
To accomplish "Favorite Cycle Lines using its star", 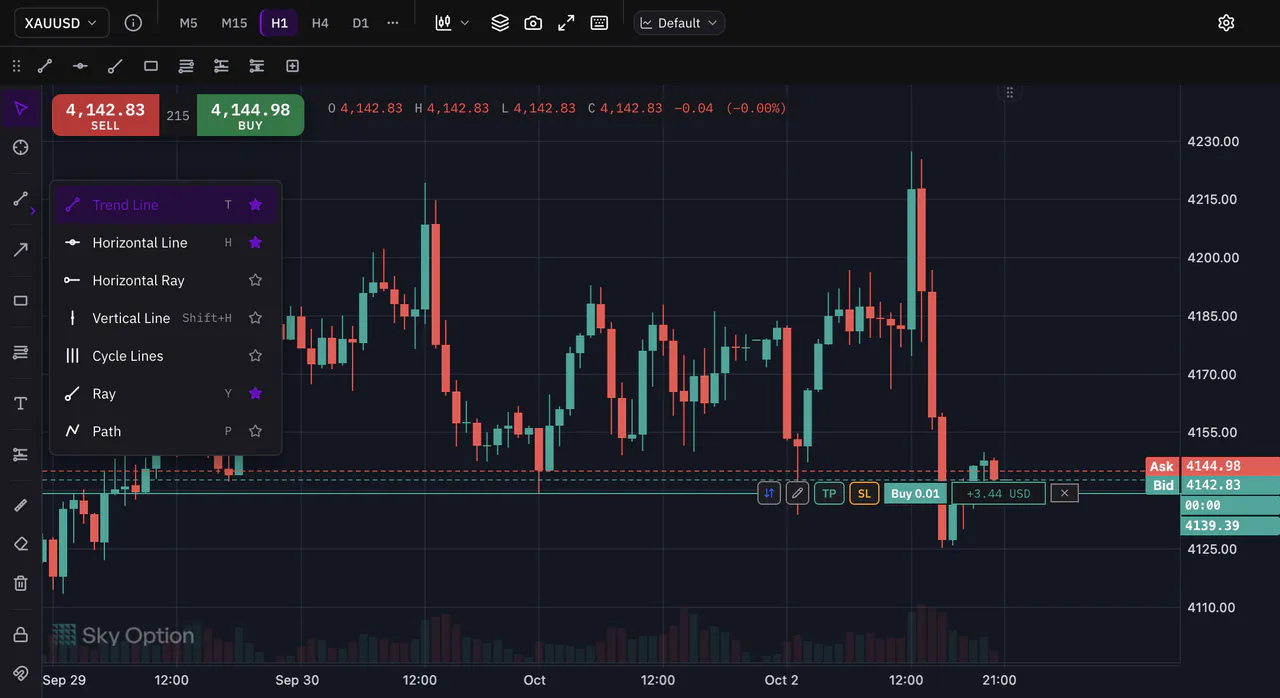I will pos(255,356).
